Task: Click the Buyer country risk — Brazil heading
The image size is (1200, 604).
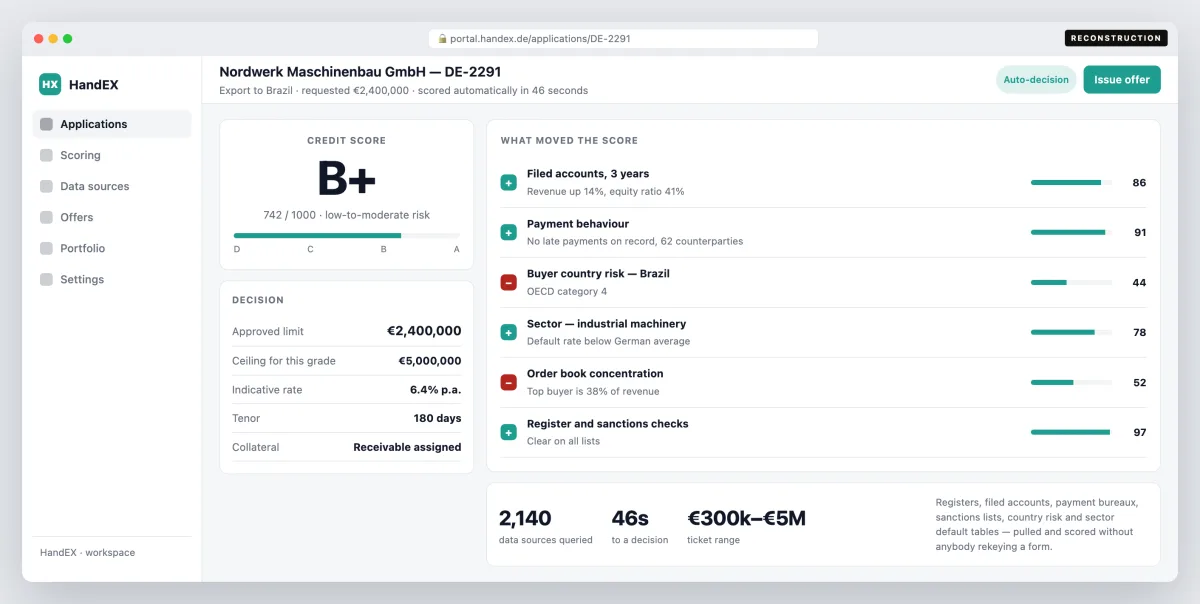Action: [598, 274]
